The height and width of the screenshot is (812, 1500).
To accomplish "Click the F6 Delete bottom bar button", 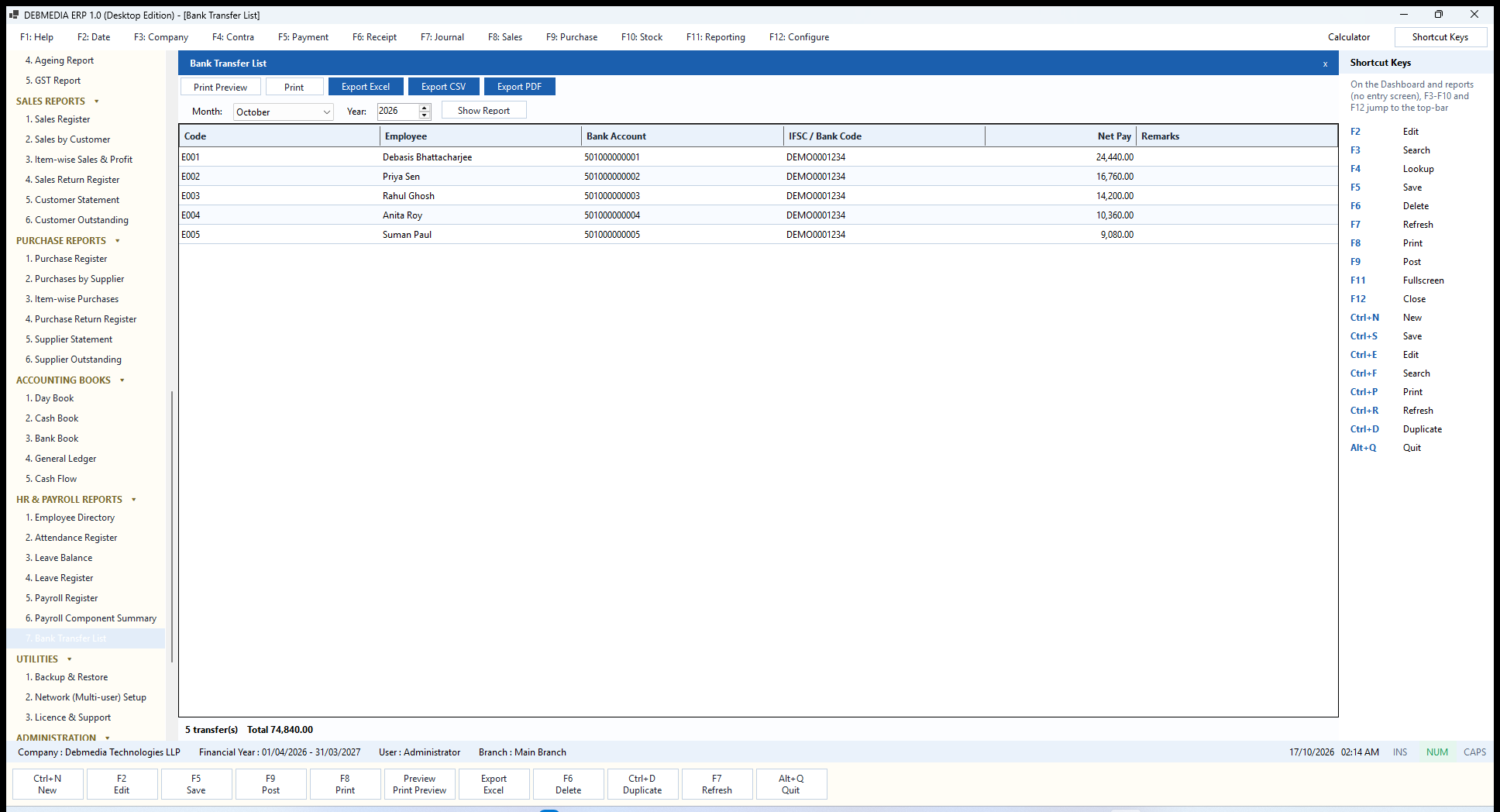I will tap(568, 784).
